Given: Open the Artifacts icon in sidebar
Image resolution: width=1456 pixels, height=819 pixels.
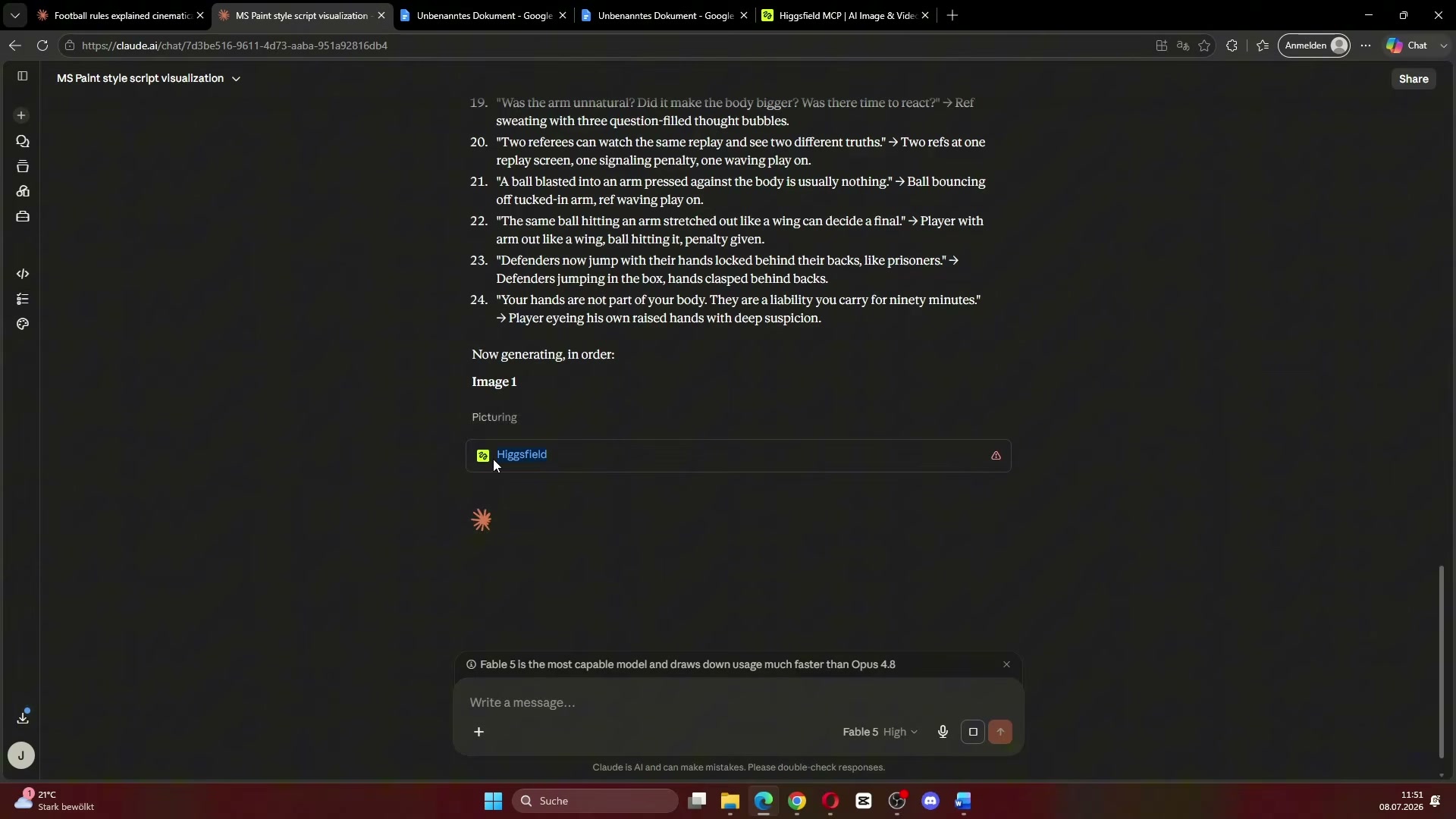Looking at the screenshot, I should 22,192.
